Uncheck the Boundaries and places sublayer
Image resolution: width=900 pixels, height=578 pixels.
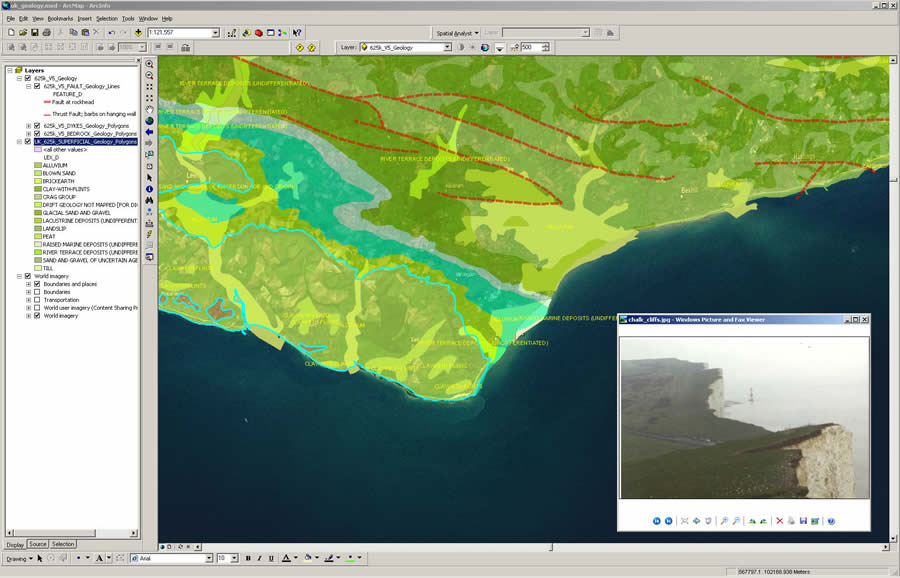pos(37,284)
